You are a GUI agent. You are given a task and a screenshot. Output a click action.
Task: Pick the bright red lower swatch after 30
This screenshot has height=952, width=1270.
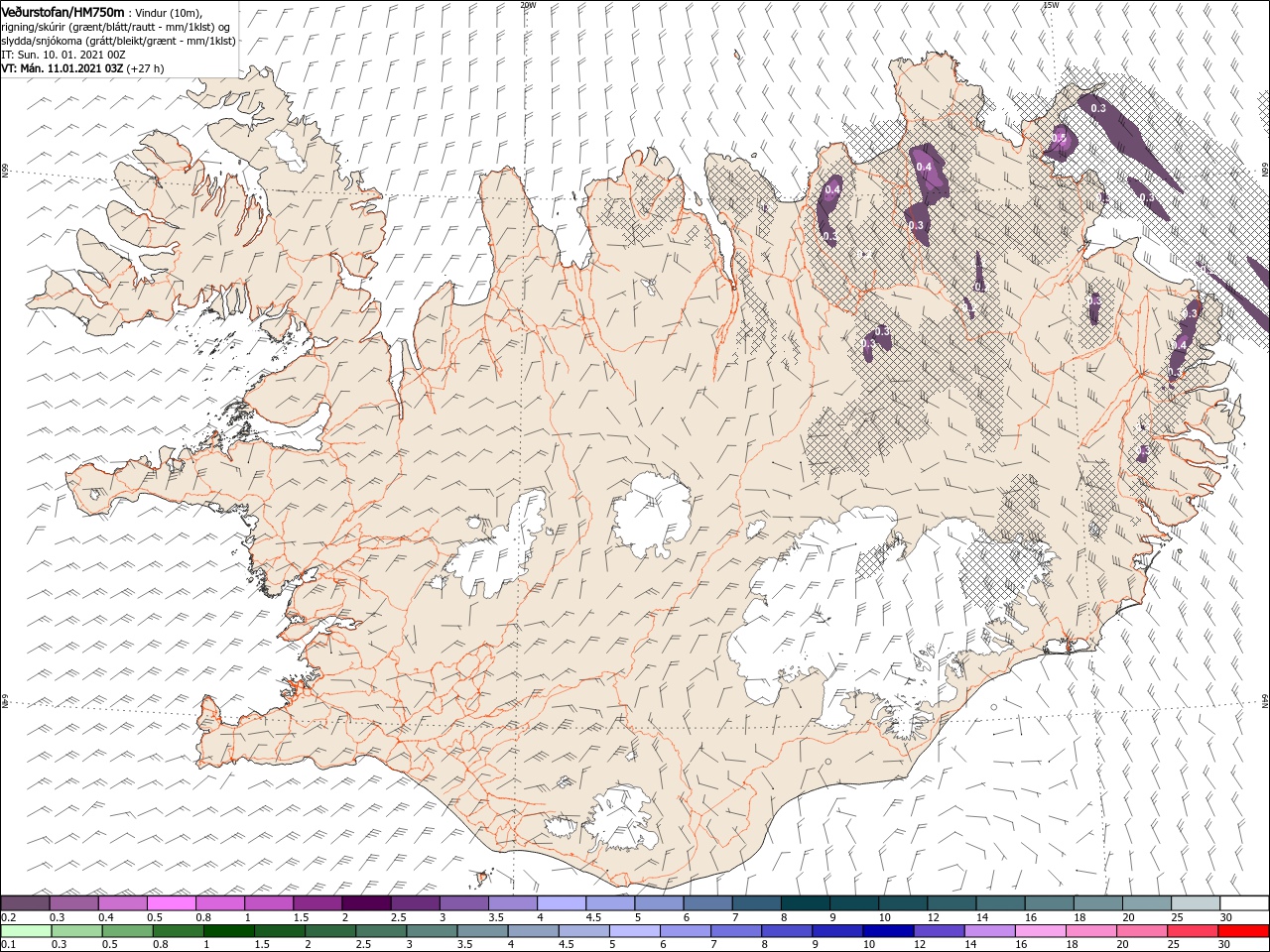coord(1243,931)
